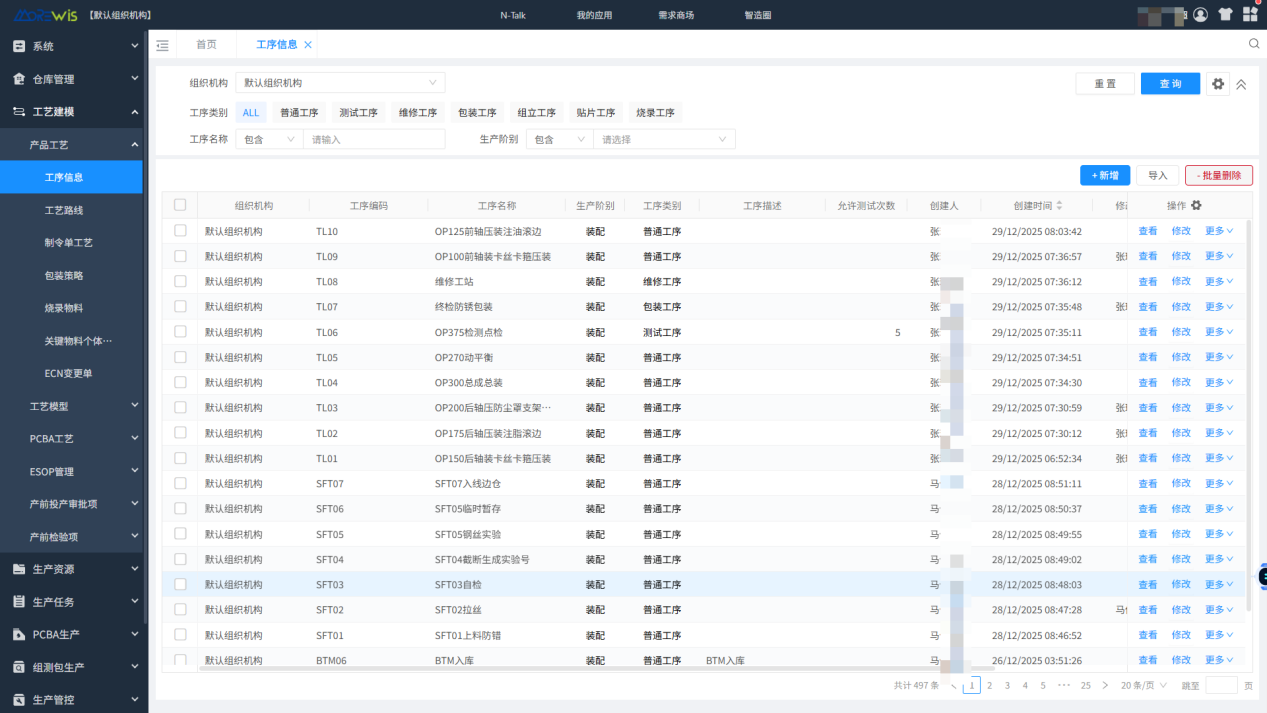Open filter settings gear next to 查询
Screen dimensions: 1267x713
1218,84
